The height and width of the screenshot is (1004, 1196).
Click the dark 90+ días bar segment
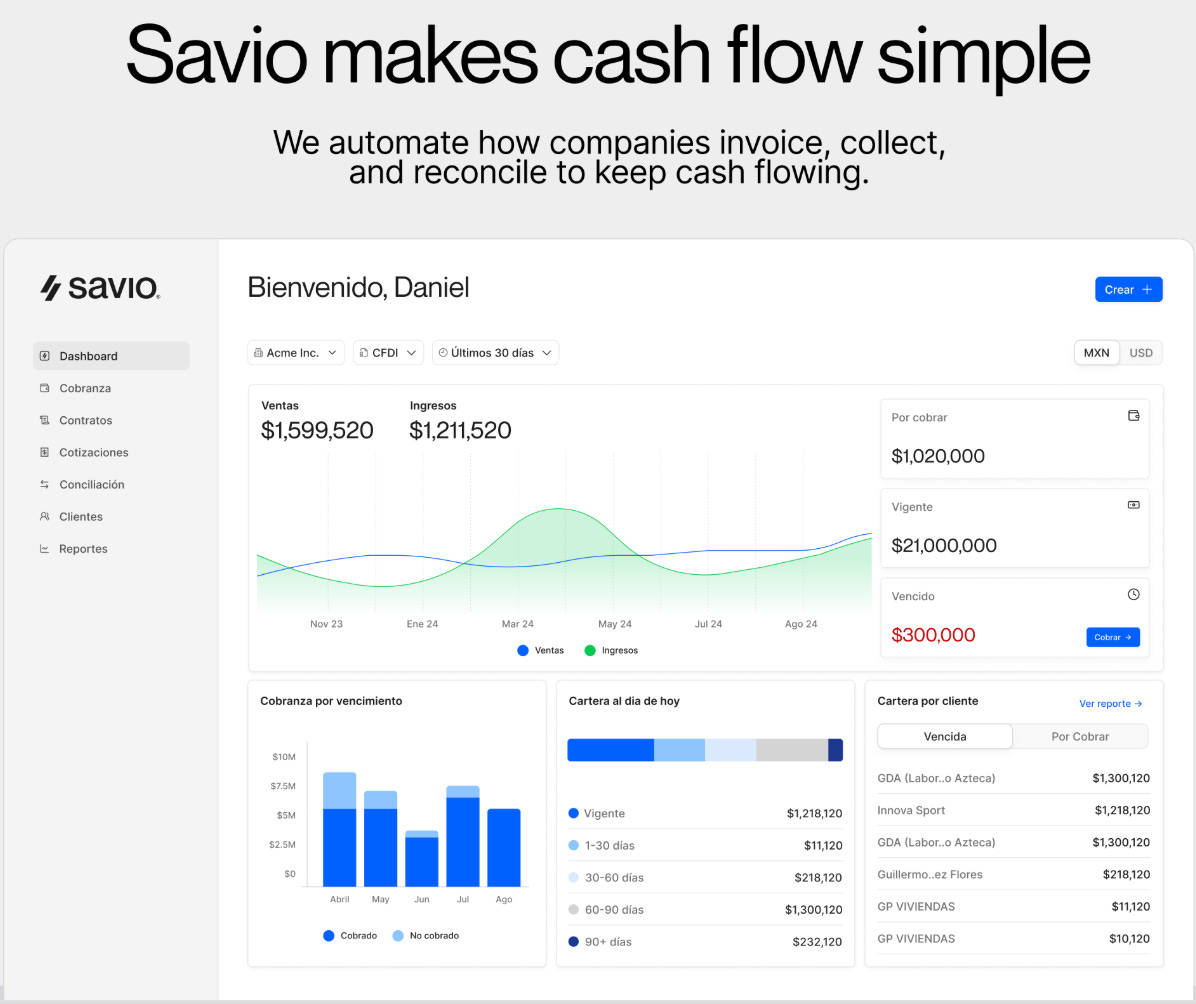tap(835, 750)
